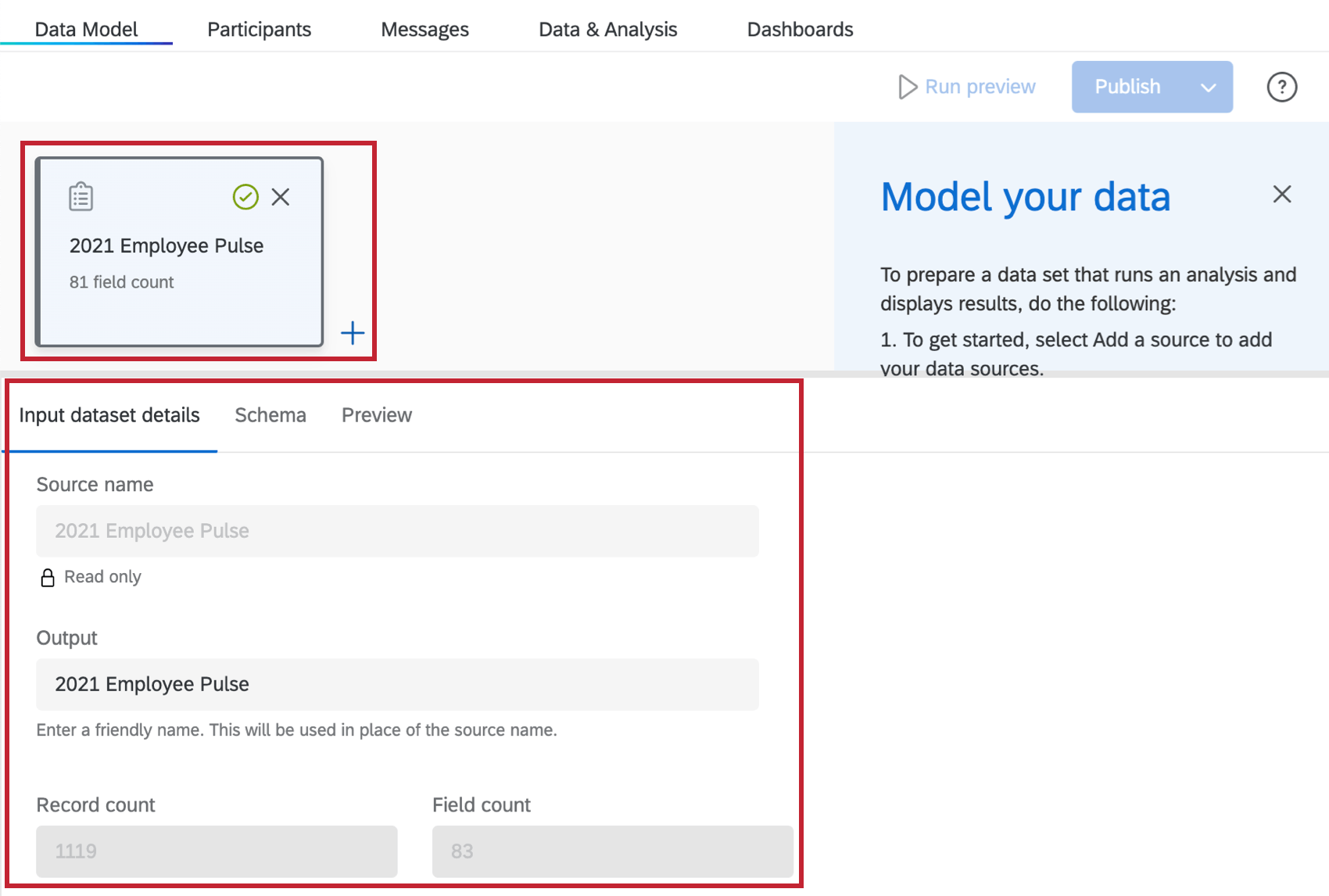Image resolution: width=1329 pixels, height=896 pixels.
Task: Add a new data source with the plus icon
Action: tap(353, 333)
